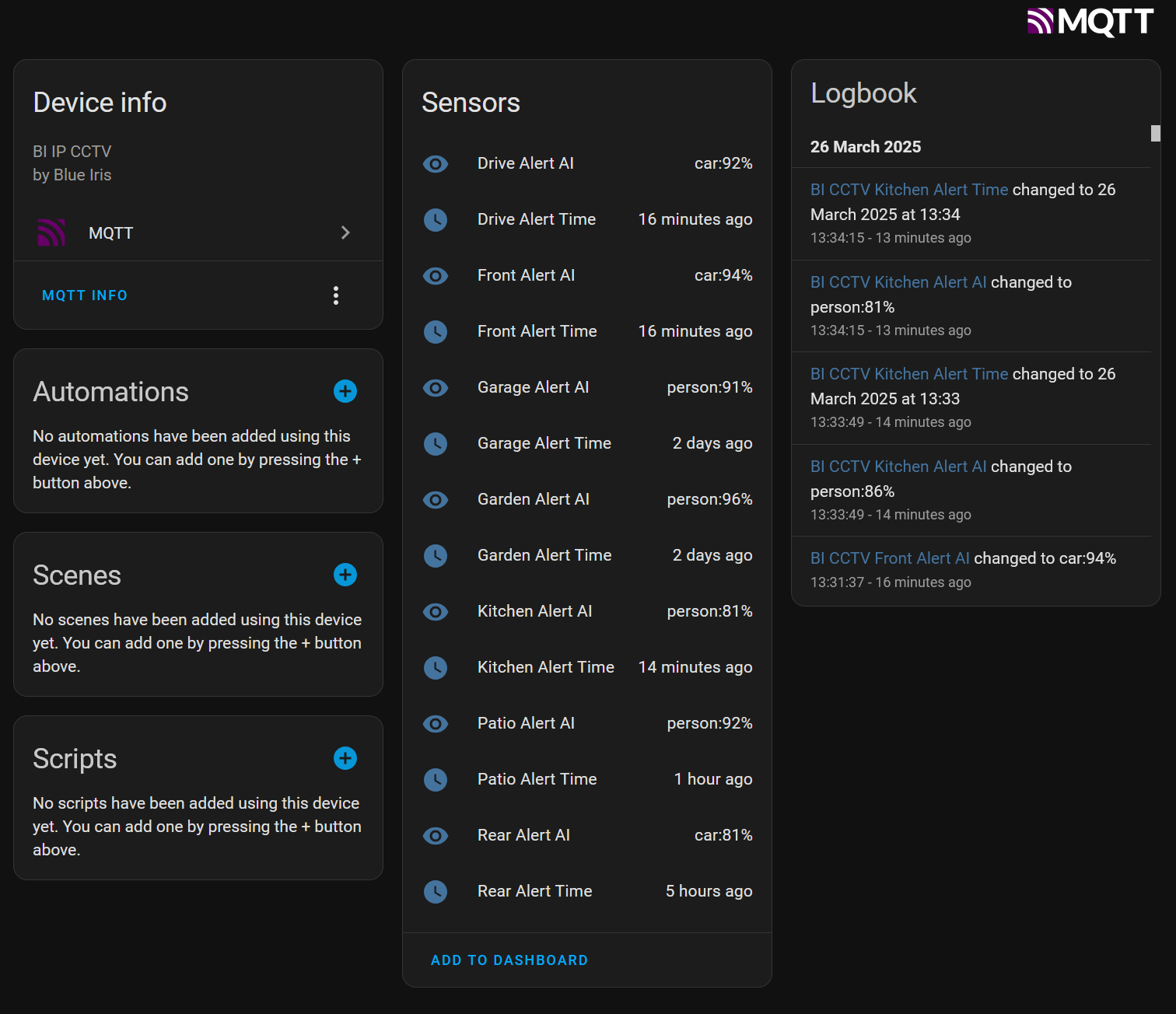Viewport: 1176px width, 1014px height.
Task: Click the Front Alert Time clock icon
Action: tap(436, 332)
